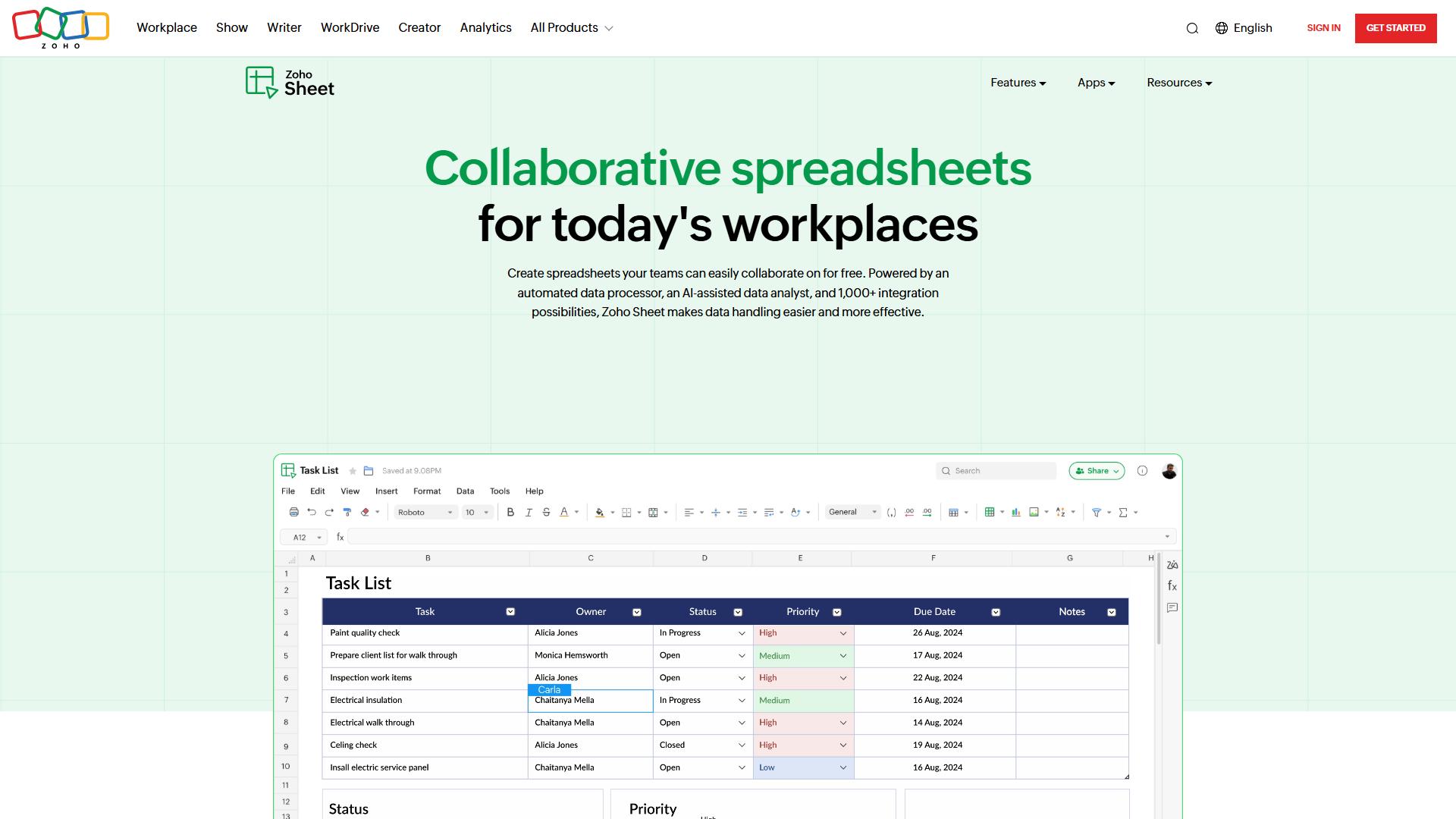Toggle Strikethrough formatting in toolbar
Viewport: 1456px width, 819px height.
coord(546,513)
